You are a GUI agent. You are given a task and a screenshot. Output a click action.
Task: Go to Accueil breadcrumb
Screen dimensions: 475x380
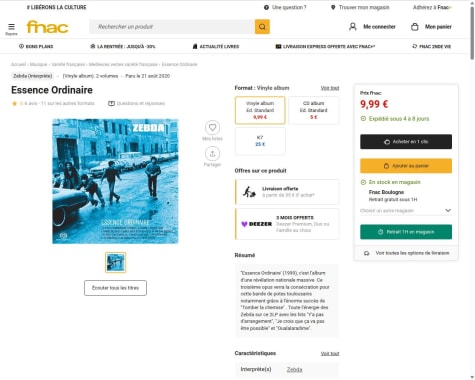click(x=18, y=64)
